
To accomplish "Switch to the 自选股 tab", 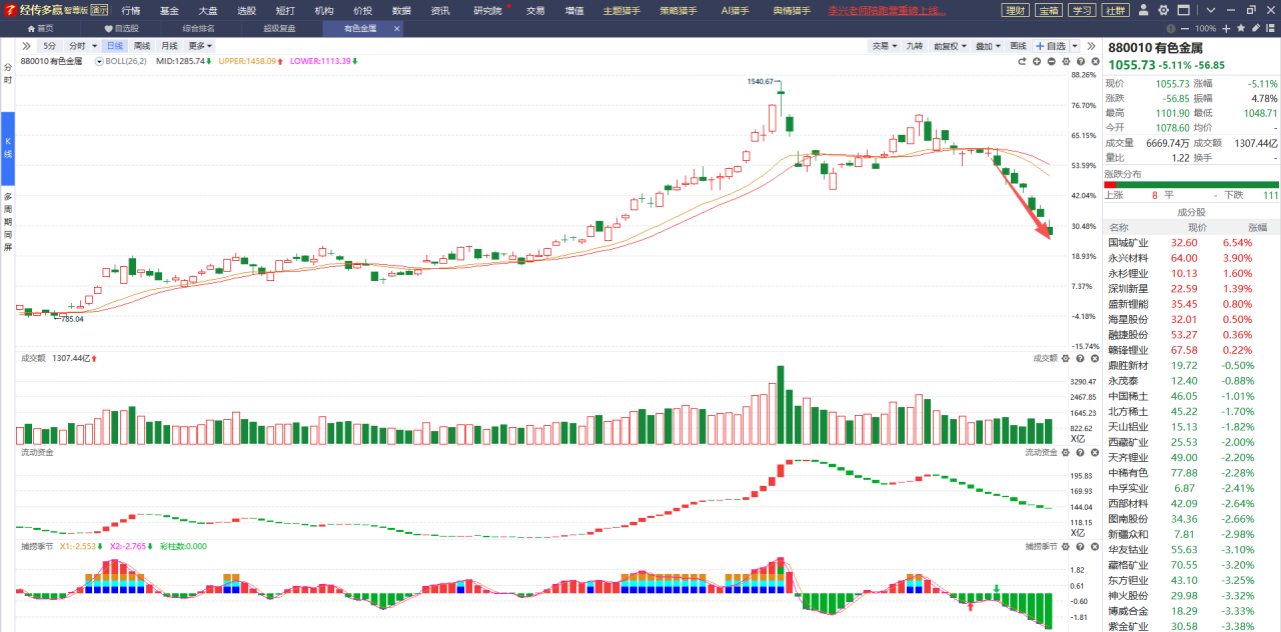I will [x=122, y=29].
